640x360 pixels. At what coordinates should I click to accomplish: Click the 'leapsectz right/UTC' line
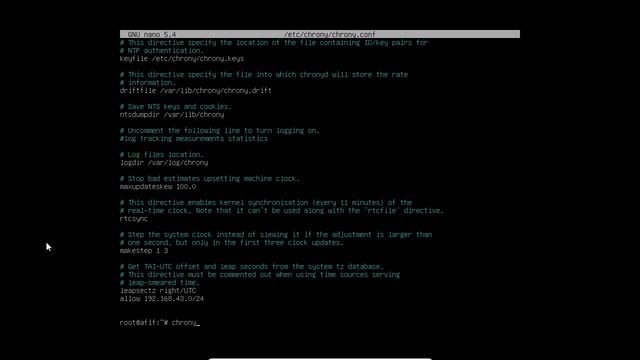tap(158, 291)
